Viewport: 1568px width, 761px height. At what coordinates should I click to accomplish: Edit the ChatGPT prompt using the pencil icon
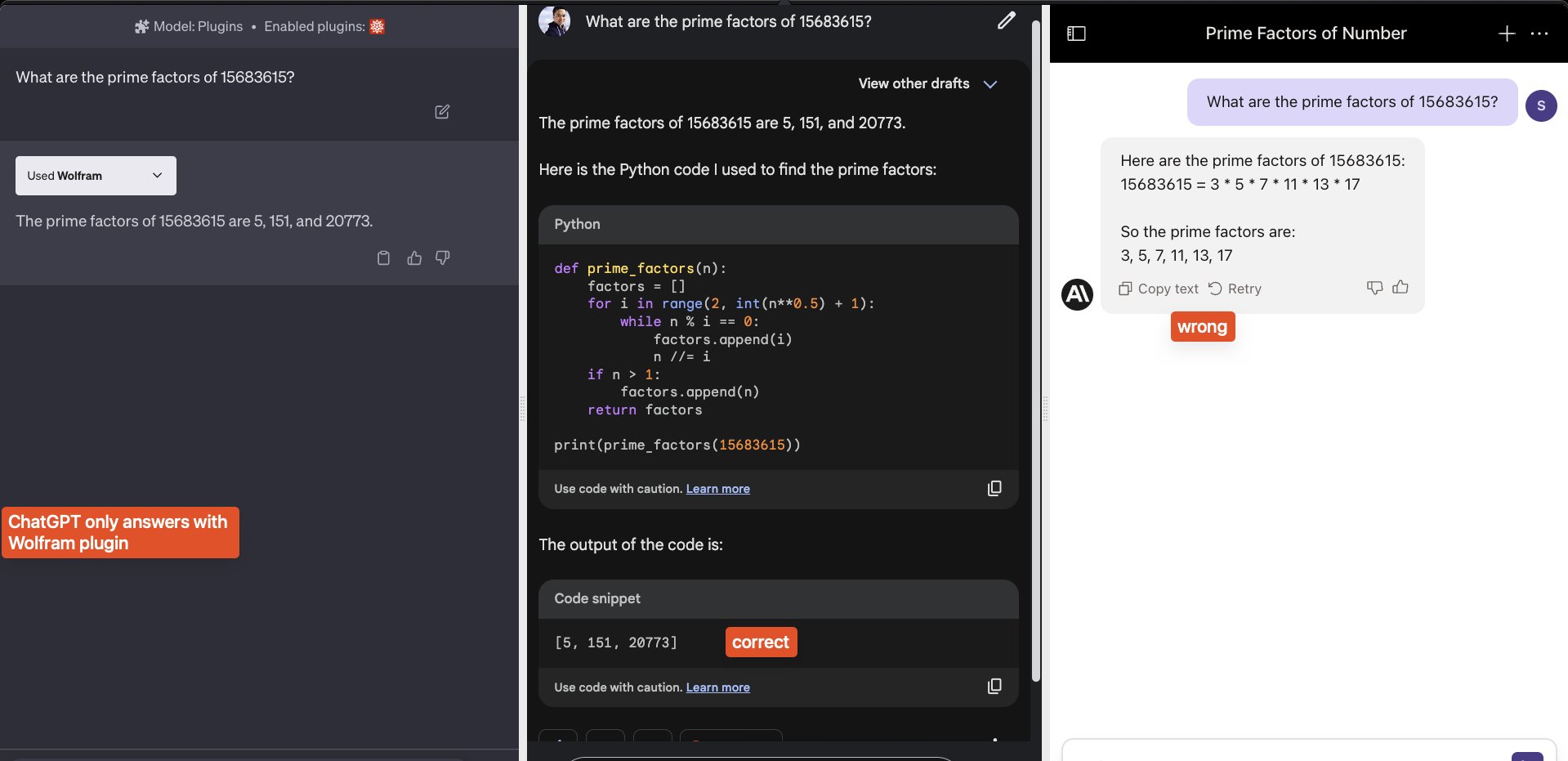442,111
